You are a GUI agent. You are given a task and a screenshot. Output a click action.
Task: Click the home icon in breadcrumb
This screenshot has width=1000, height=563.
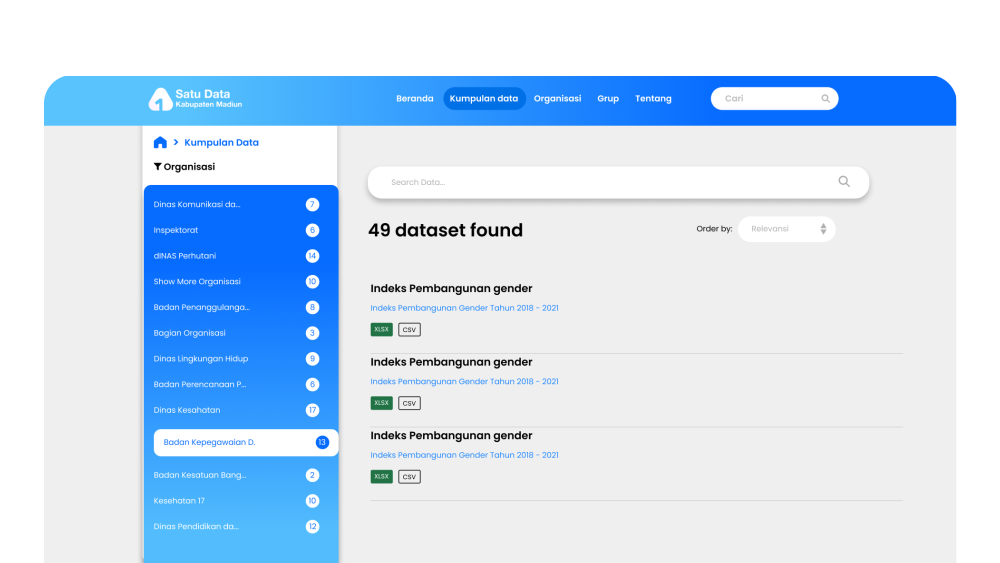(x=160, y=143)
